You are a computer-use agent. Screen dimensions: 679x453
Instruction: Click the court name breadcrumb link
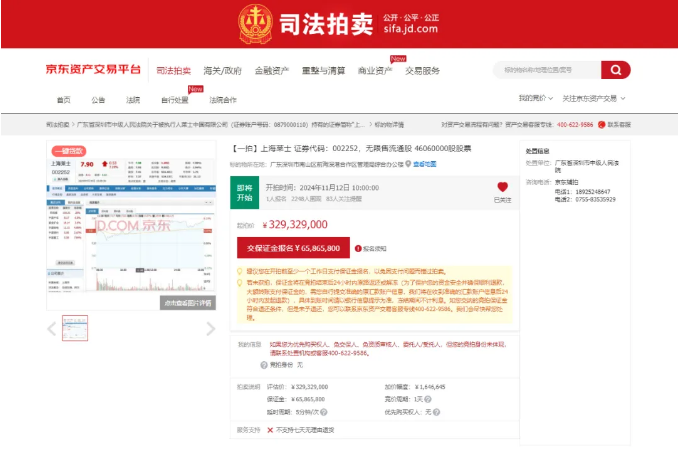(x=221, y=125)
